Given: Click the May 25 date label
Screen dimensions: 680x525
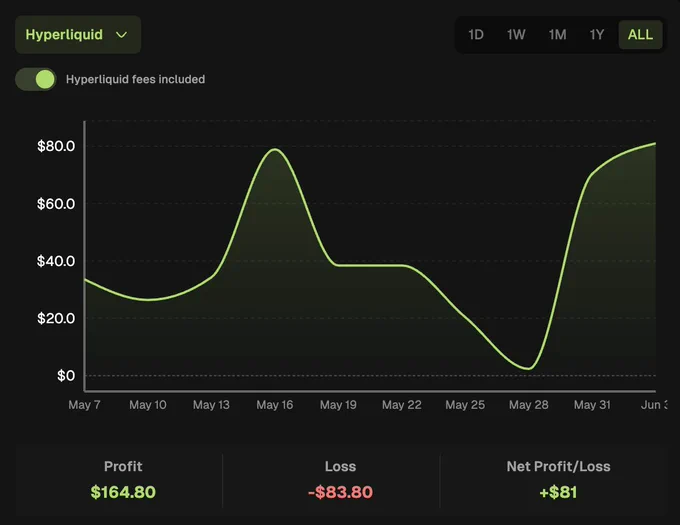Looking at the screenshot, I should coord(465,405).
